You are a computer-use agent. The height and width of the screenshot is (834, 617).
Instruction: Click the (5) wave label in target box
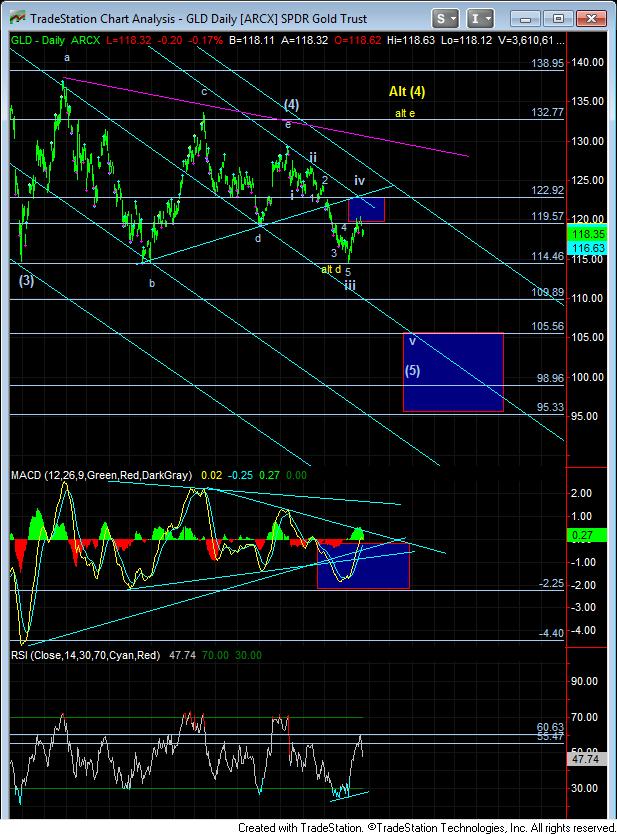click(413, 371)
